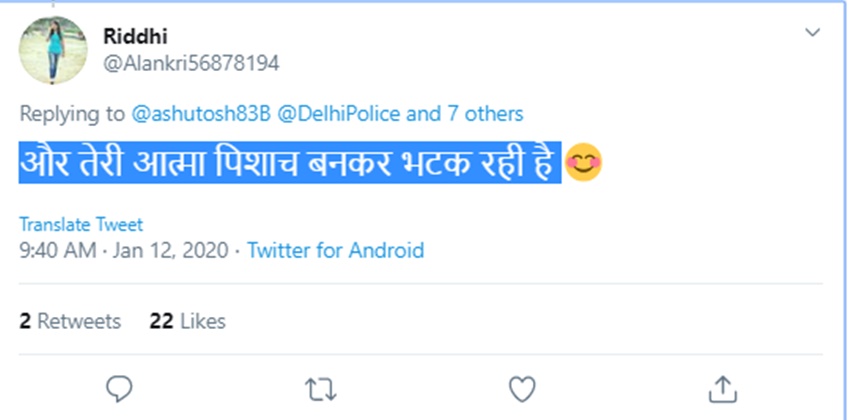850x420 pixels.
Task: Click the smiling emoji in the tweet
Action: click(x=583, y=163)
